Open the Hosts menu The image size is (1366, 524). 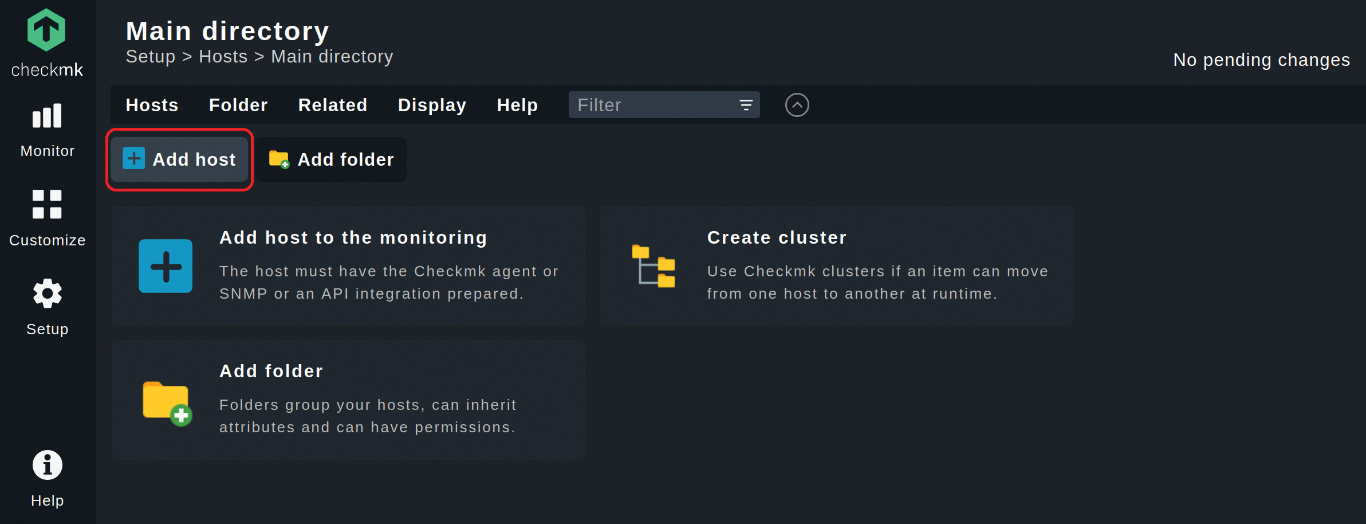click(152, 105)
